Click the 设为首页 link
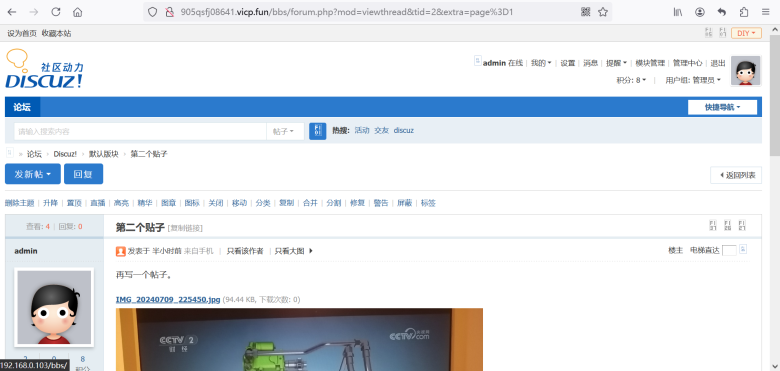This screenshot has height=371, width=780. pos(22,33)
